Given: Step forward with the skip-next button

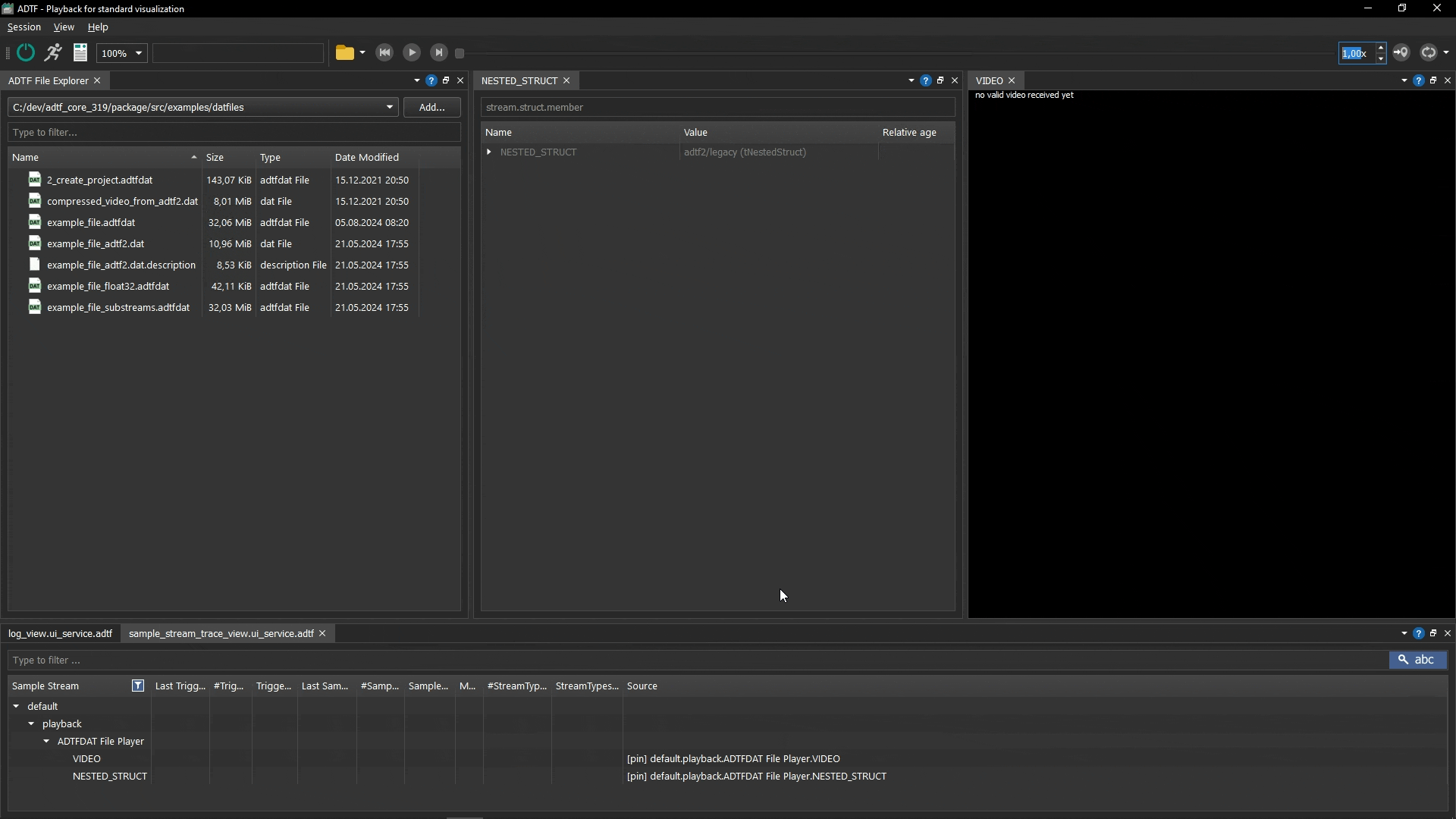Looking at the screenshot, I should [x=439, y=52].
